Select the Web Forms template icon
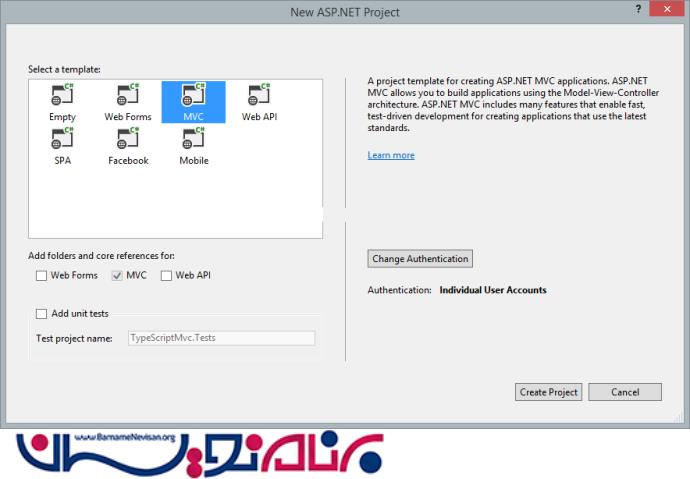Viewport: 690px width, 479px height. click(128, 95)
